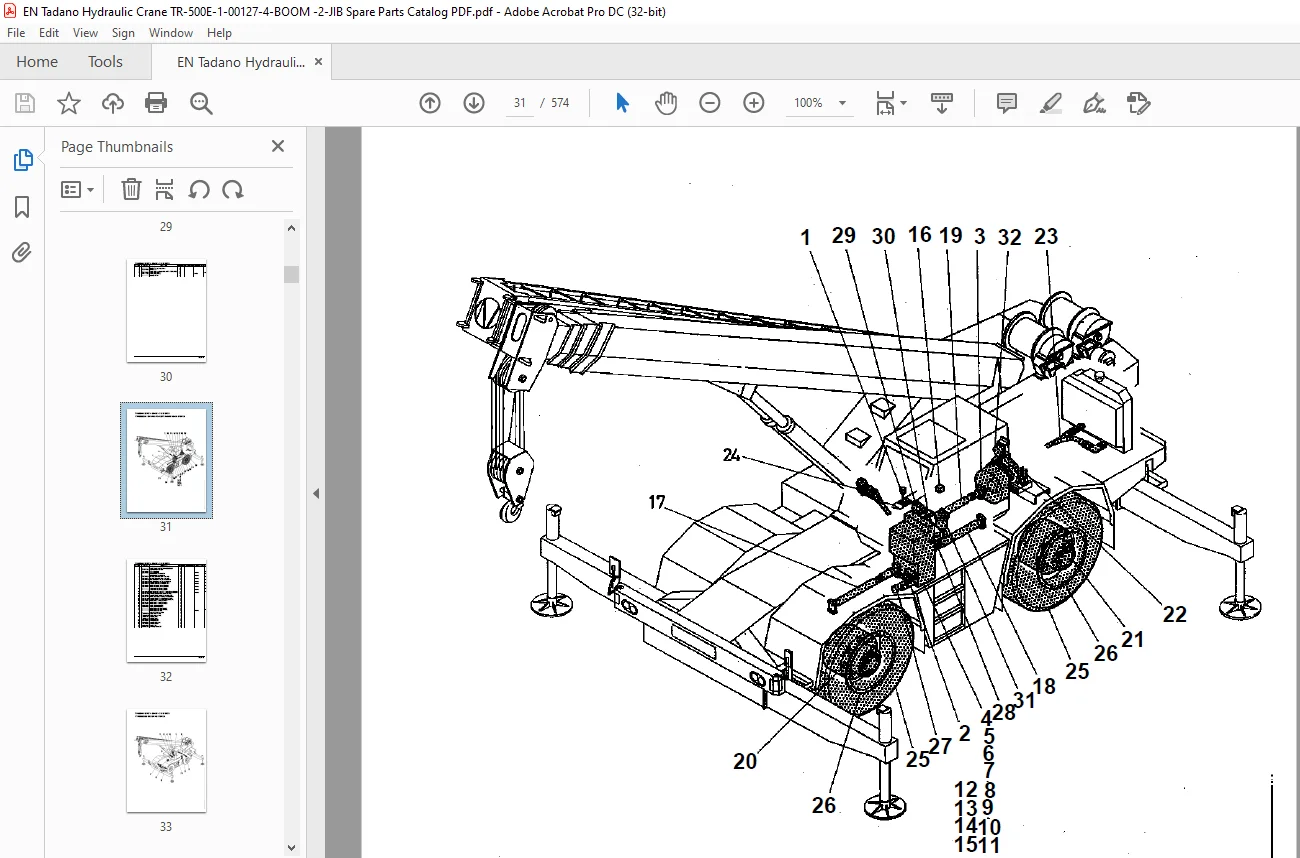Add a comment with the sticky note icon
The height and width of the screenshot is (858, 1300).
[x=1007, y=103]
